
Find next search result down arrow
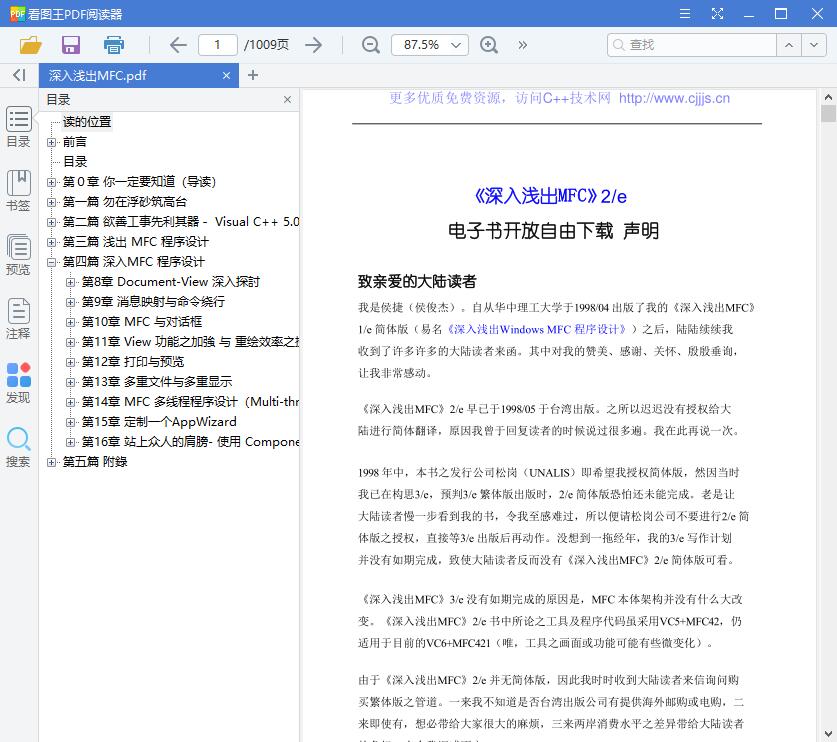814,45
